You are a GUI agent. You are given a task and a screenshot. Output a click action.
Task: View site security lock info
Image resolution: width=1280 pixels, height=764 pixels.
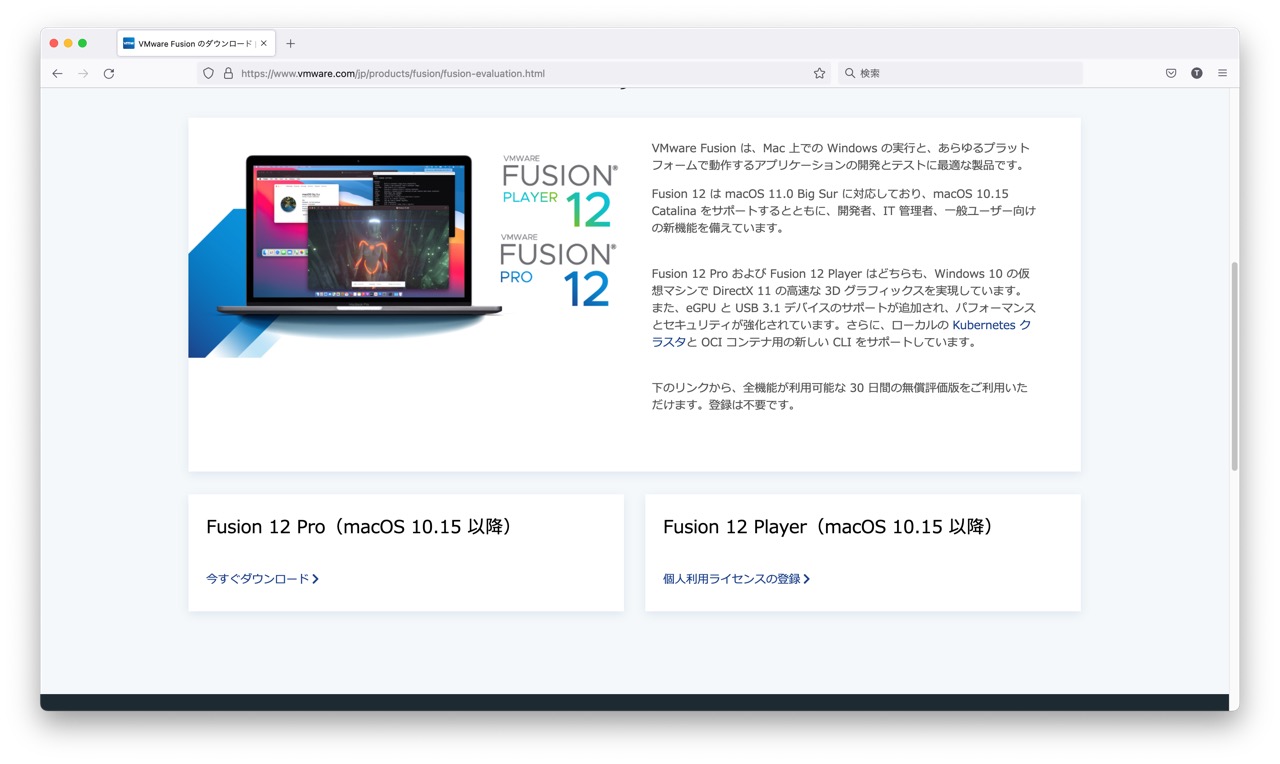pos(228,73)
